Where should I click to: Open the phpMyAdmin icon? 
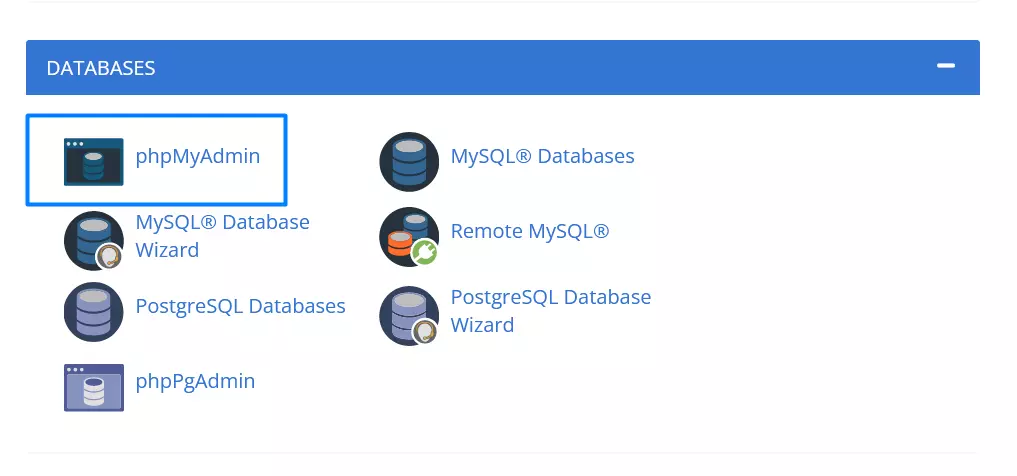coord(93,162)
